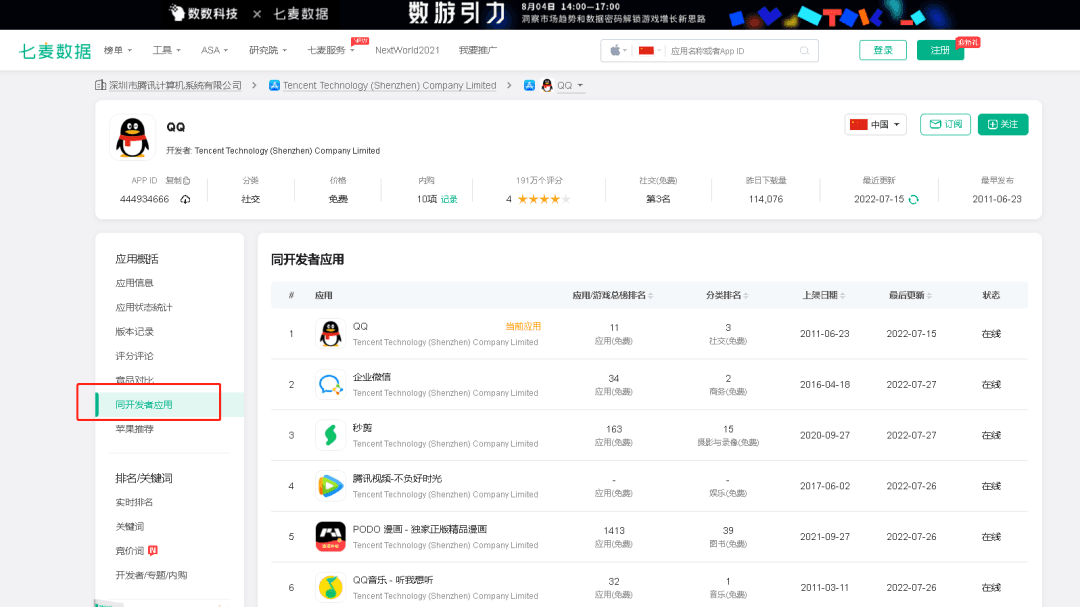1080x607 pixels.
Task: Open the 秒剪 app name link
Action: coord(362,428)
